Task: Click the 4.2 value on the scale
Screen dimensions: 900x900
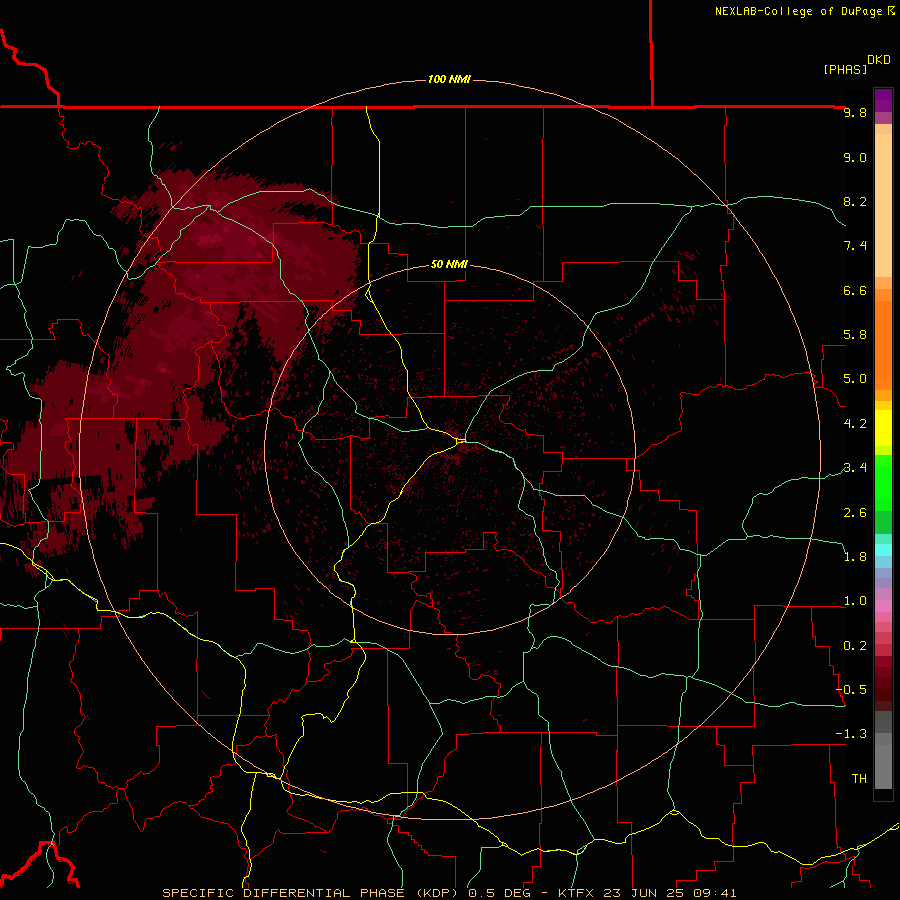Action: (855, 424)
